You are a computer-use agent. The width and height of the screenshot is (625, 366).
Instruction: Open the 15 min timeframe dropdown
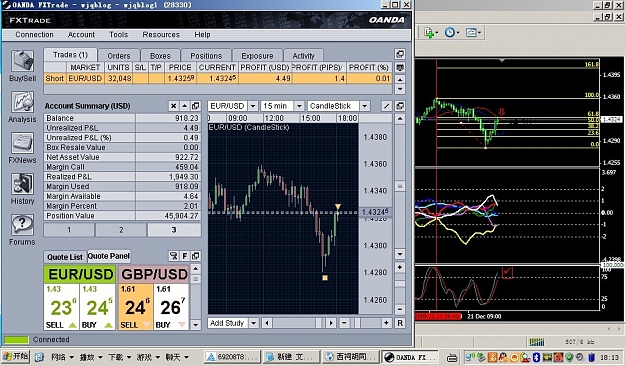pos(299,106)
